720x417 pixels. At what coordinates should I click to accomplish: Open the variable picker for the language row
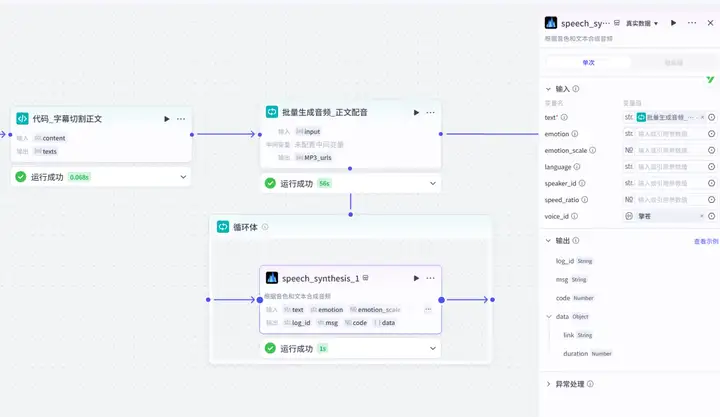(711, 167)
